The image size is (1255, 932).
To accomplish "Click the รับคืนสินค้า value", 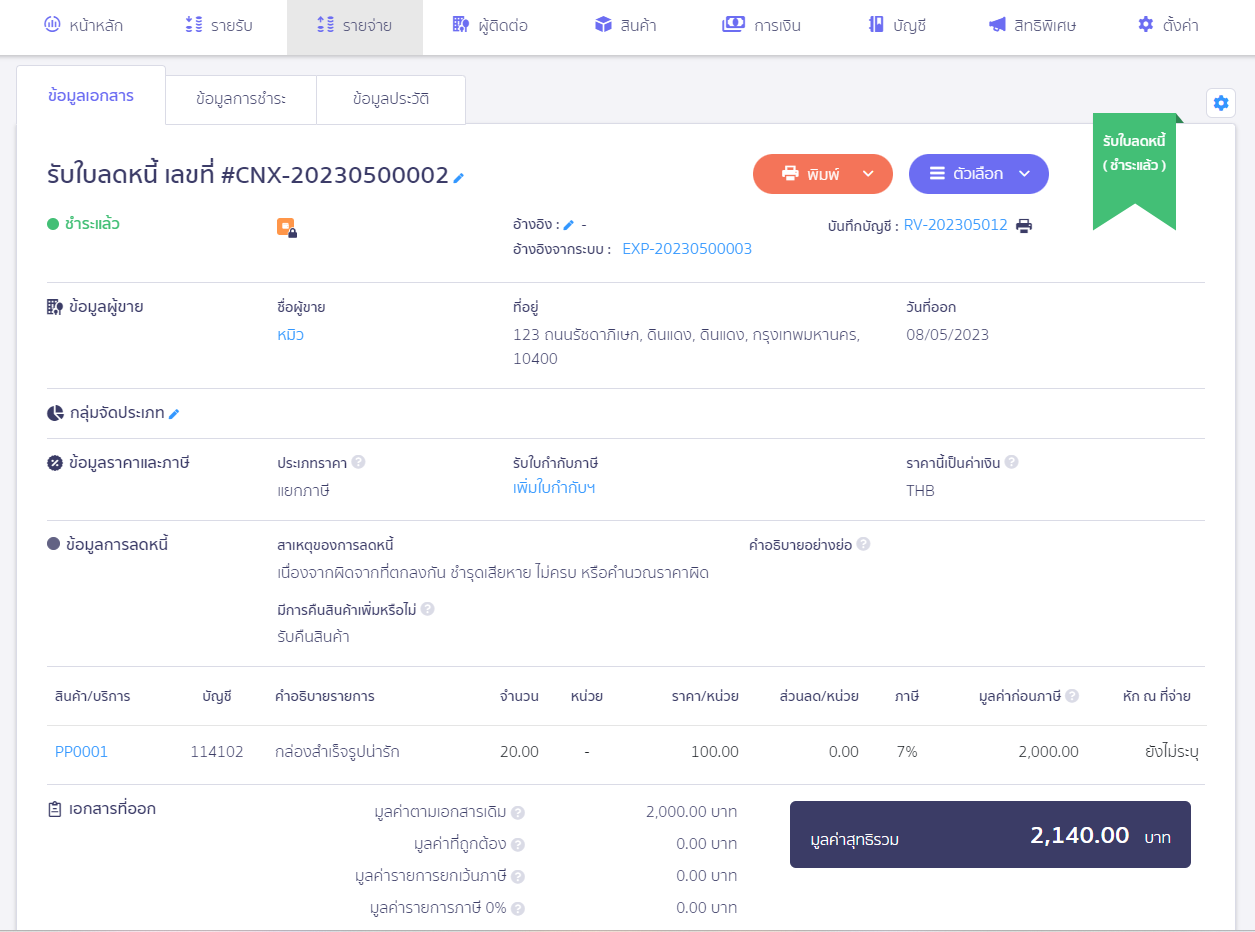I will pos(313,636).
